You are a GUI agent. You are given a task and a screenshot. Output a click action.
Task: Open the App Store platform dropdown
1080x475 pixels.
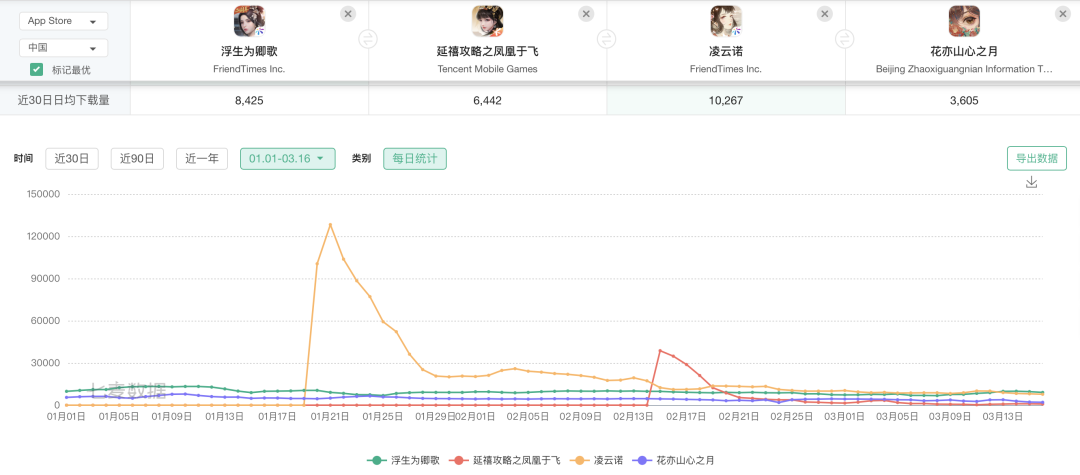pyautogui.click(x=63, y=21)
